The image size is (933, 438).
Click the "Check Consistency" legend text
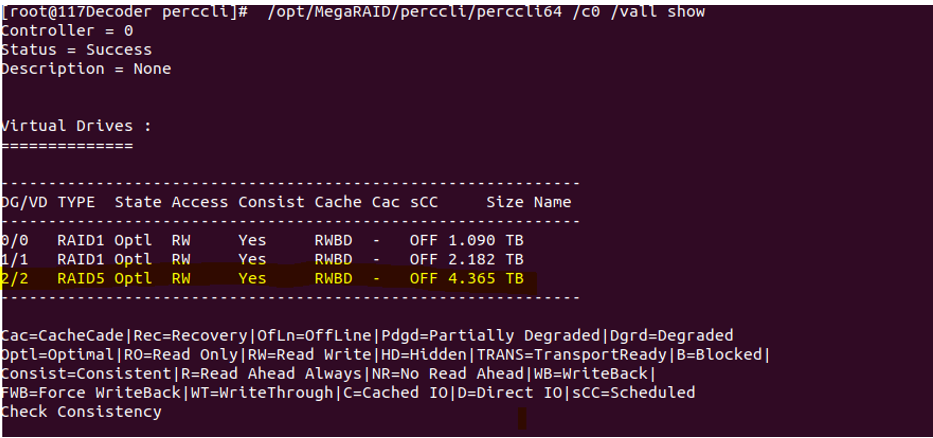tap(81, 412)
